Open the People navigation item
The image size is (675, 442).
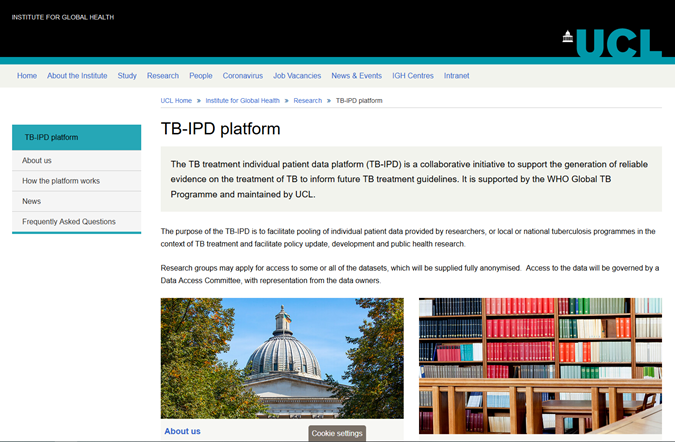(201, 76)
